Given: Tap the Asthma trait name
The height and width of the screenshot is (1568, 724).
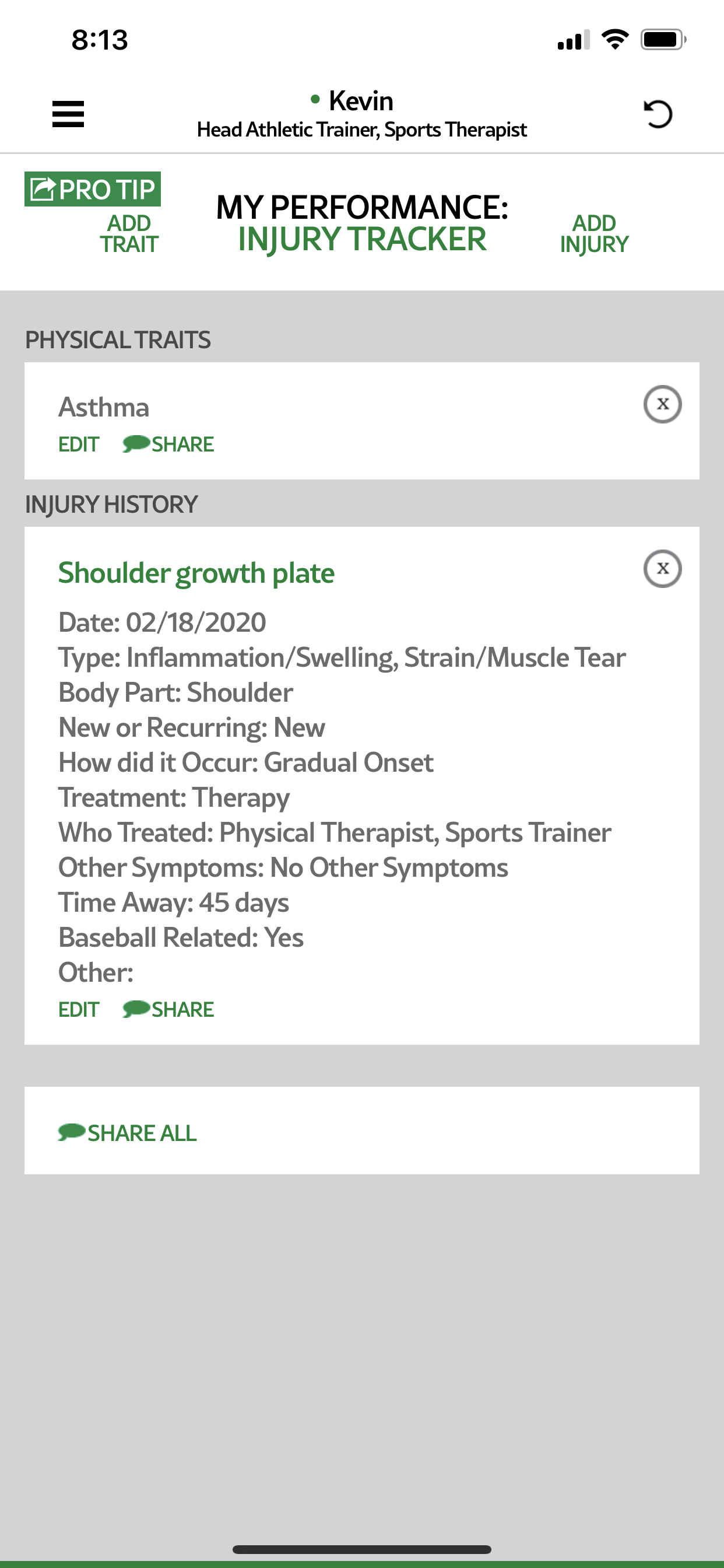Looking at the screenshot, I should tap(104, 407).
